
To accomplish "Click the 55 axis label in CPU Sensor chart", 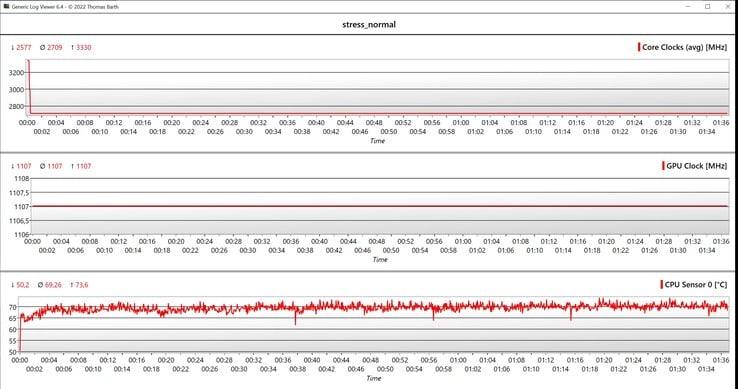I will click(12, 341).
